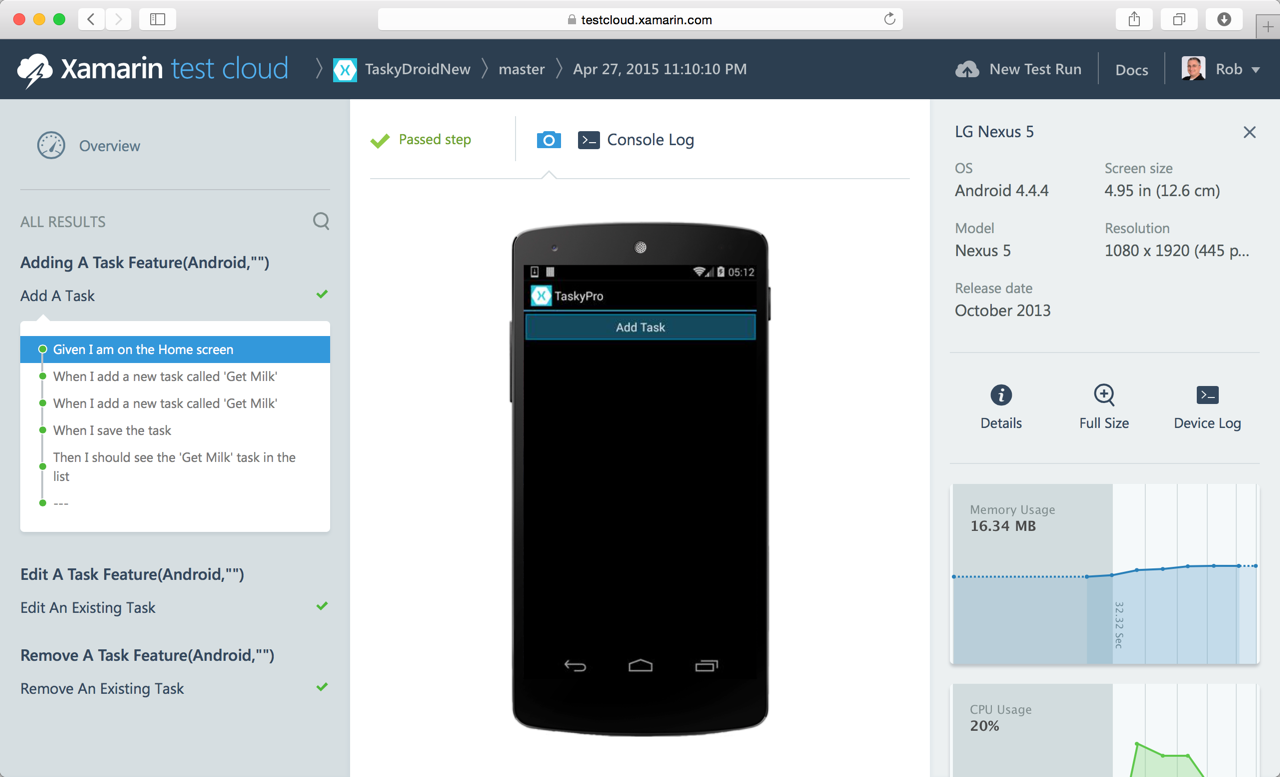Select the Add A Task test

pyautogui.click(x=58, y=296)
